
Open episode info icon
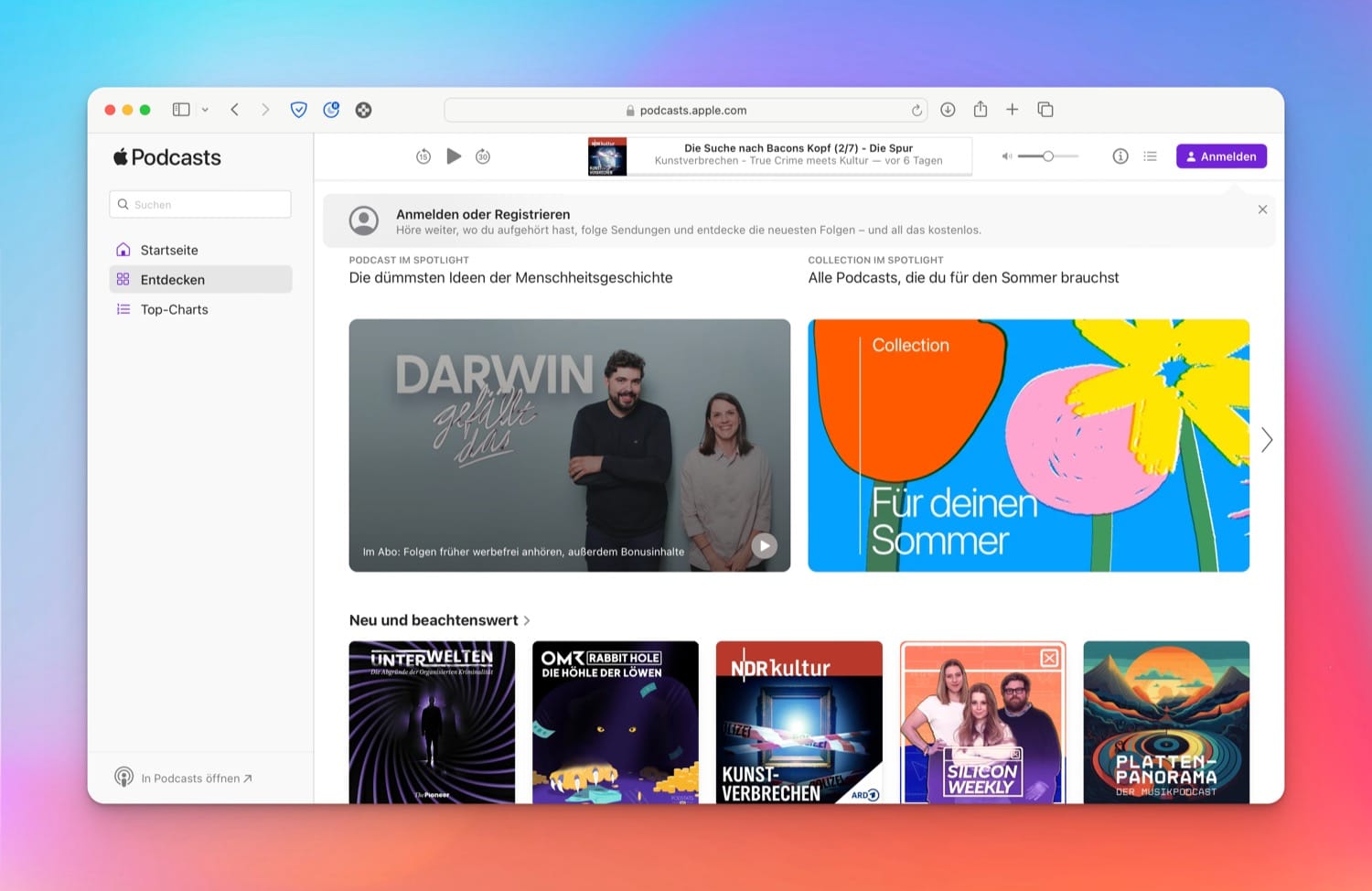[1120, 156]
